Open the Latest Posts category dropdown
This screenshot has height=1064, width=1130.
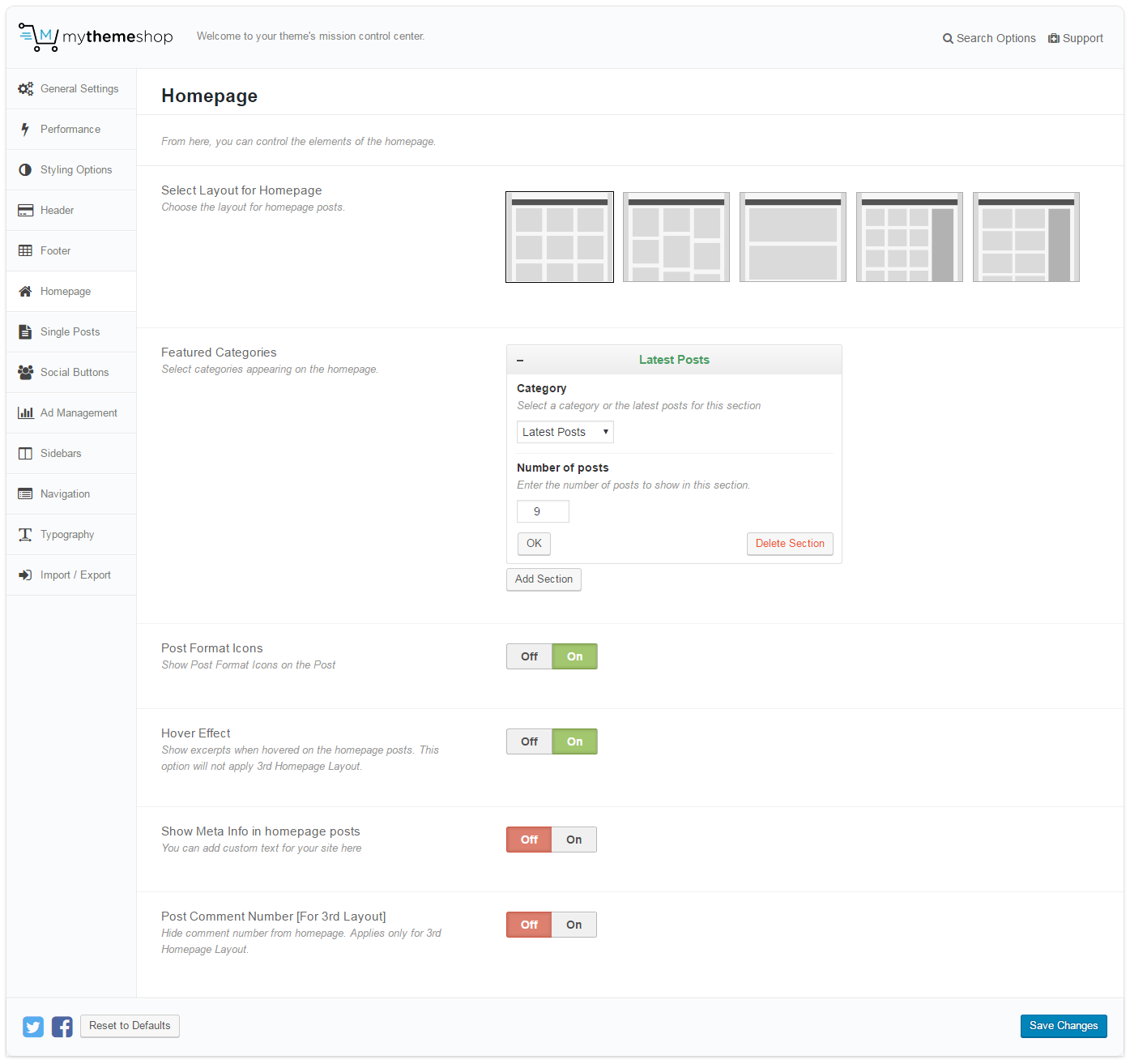[x=565, y=432]
